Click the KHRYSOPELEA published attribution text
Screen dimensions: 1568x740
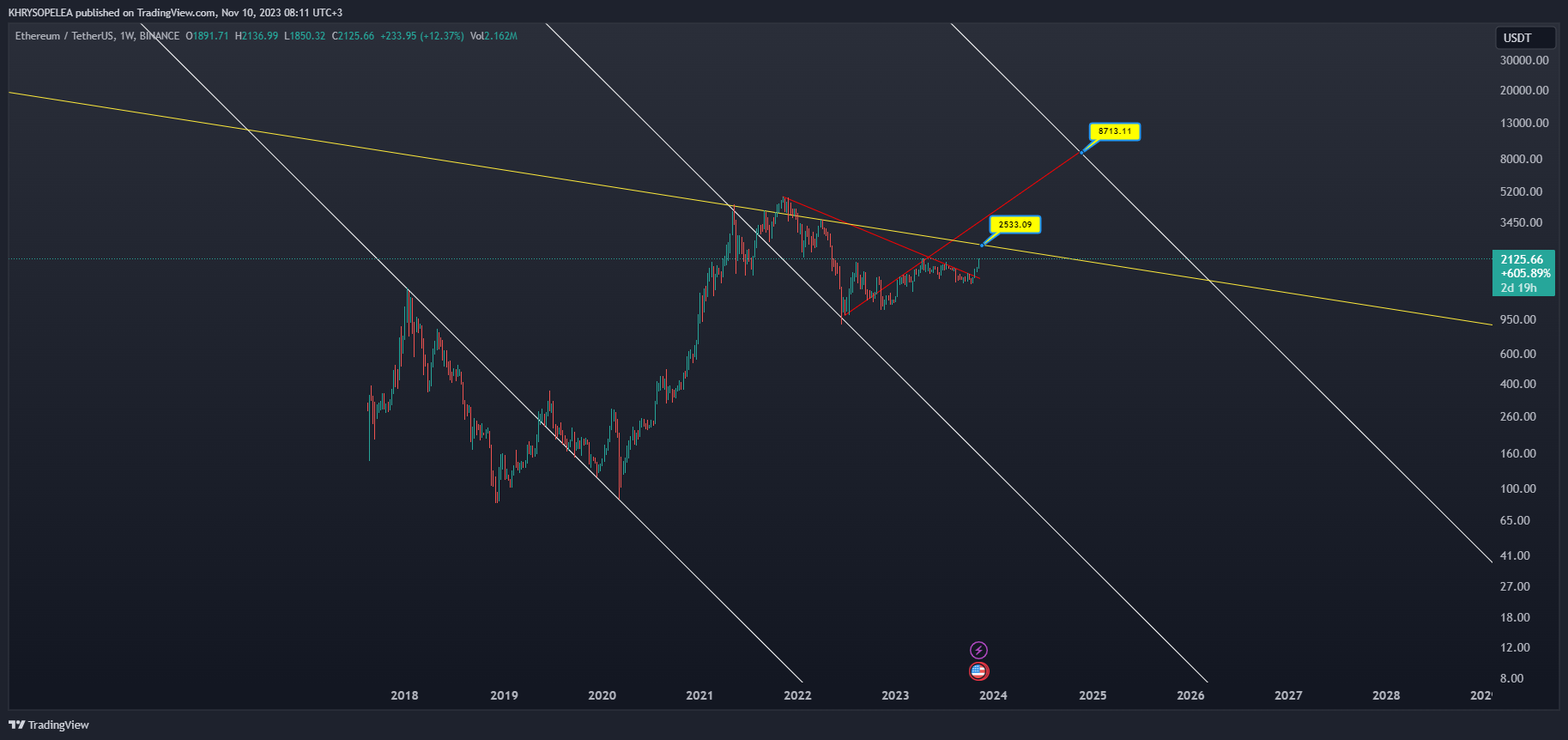pyautogui.click(x=175, y=13)
